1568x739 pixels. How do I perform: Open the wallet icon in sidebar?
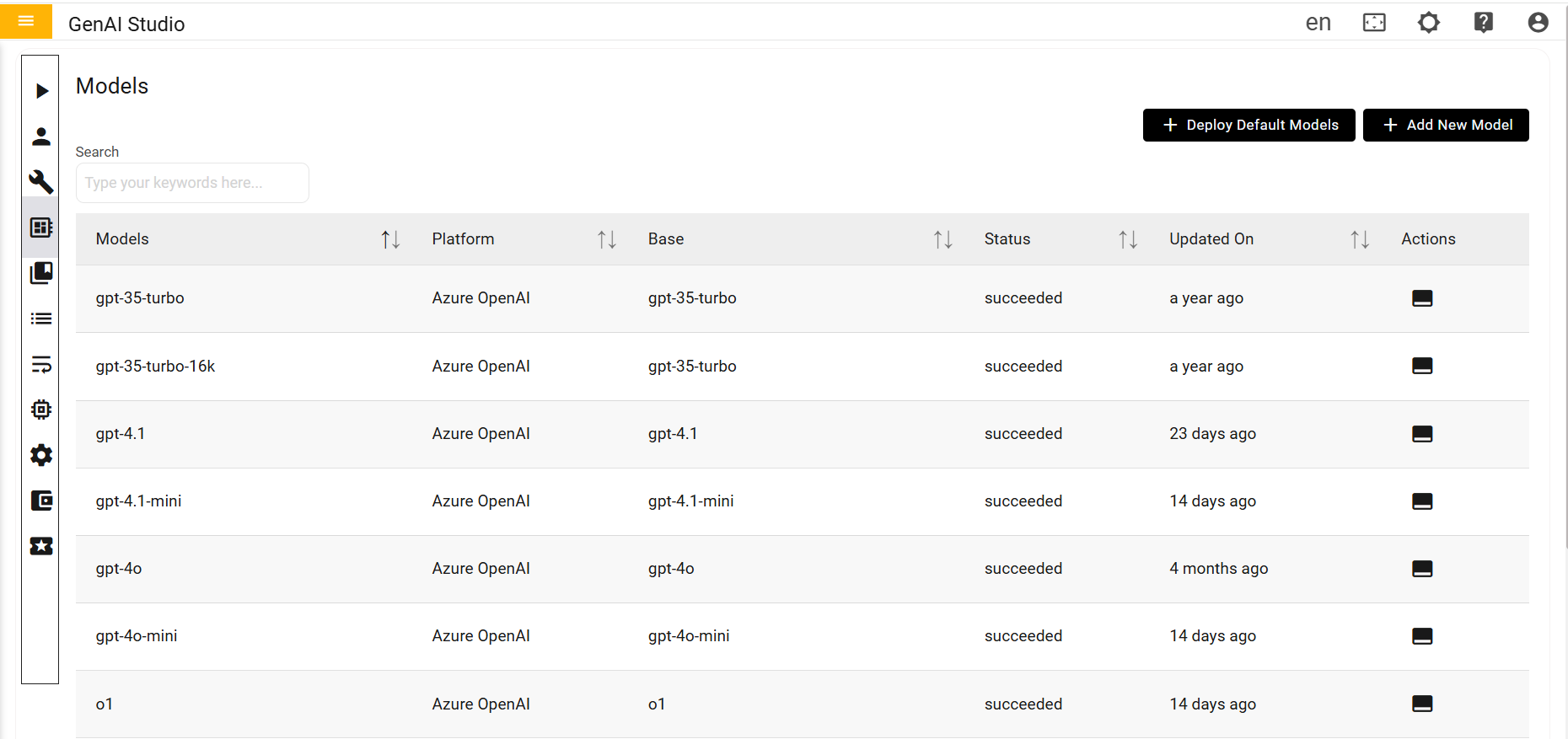[x=41, y=501]
